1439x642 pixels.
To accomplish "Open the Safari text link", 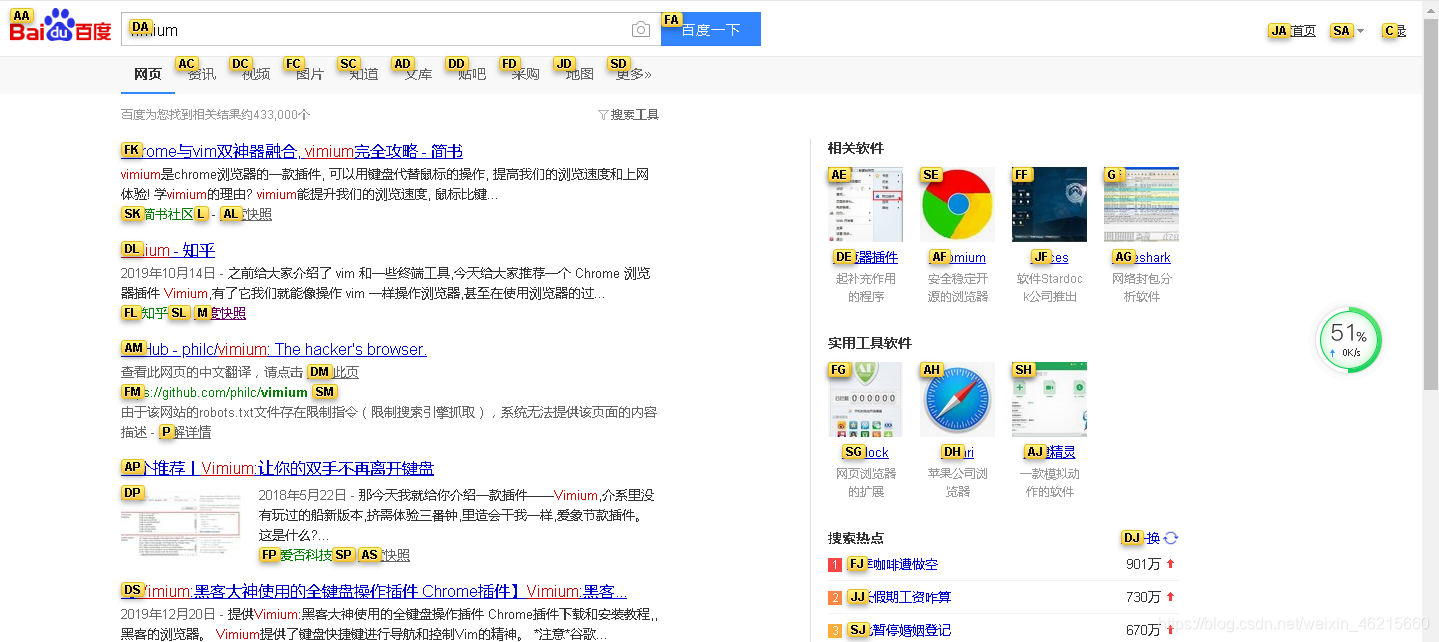I will [958, 452].
